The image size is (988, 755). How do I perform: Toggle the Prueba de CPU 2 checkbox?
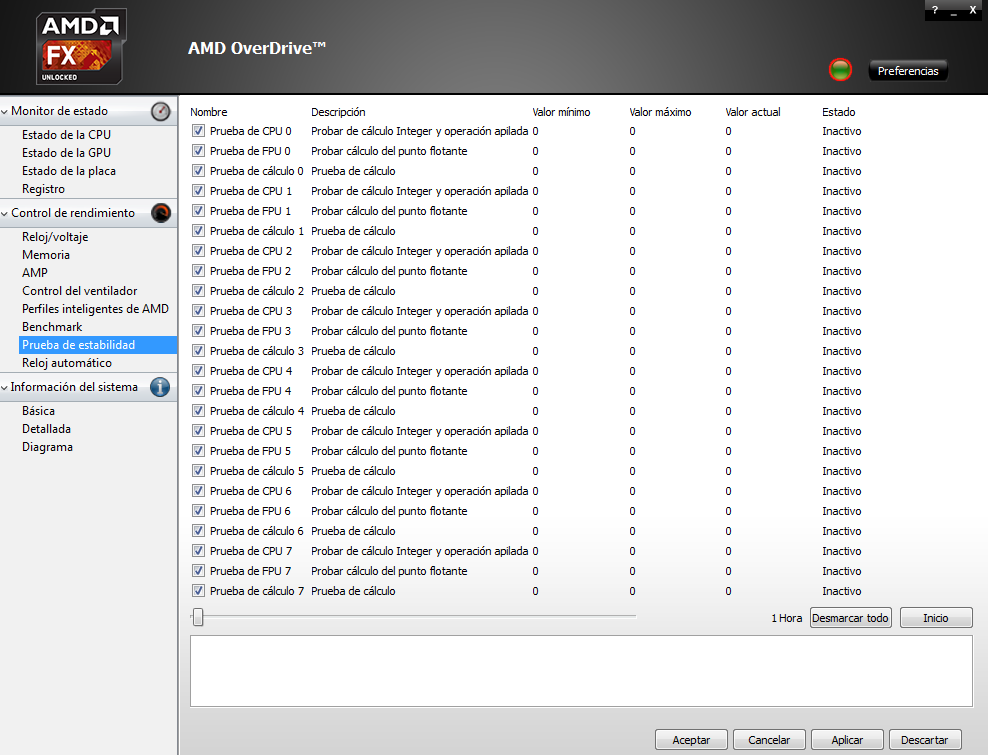198,251
